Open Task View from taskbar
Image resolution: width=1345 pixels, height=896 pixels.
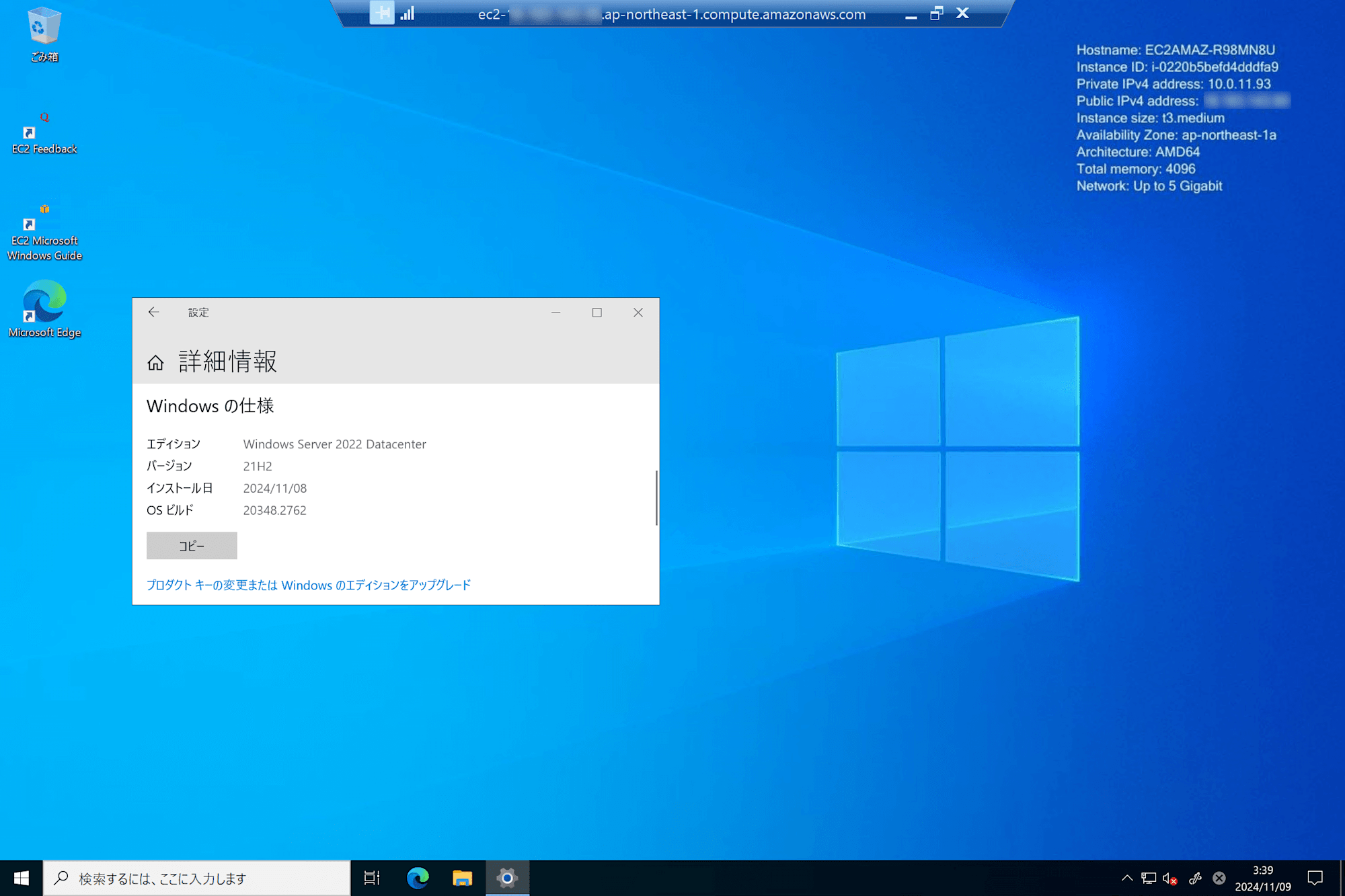click(372, 878)
